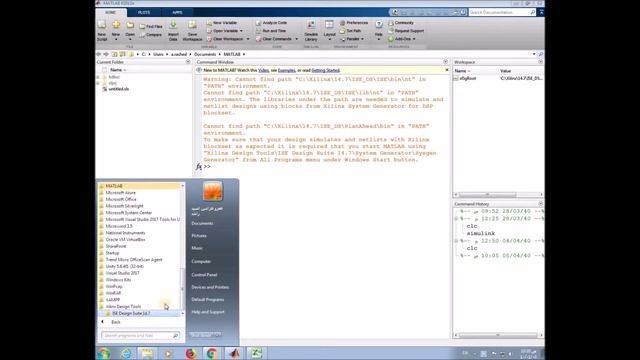This screenshot has height=360, width=640.
Task: Launch Google Chrome from the taskbar
Action: (212, 353)
